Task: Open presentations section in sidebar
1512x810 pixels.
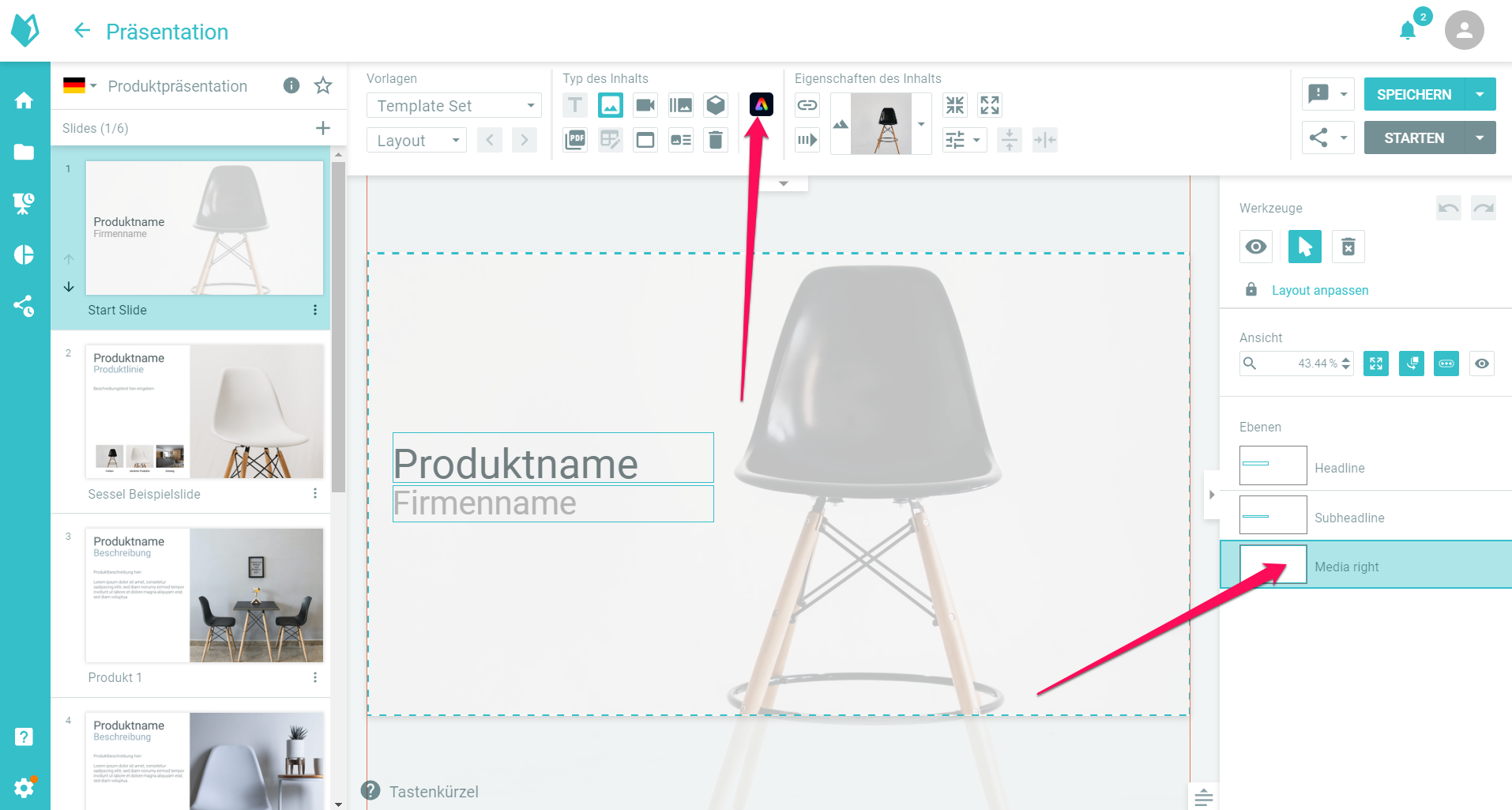Action: 24,203
